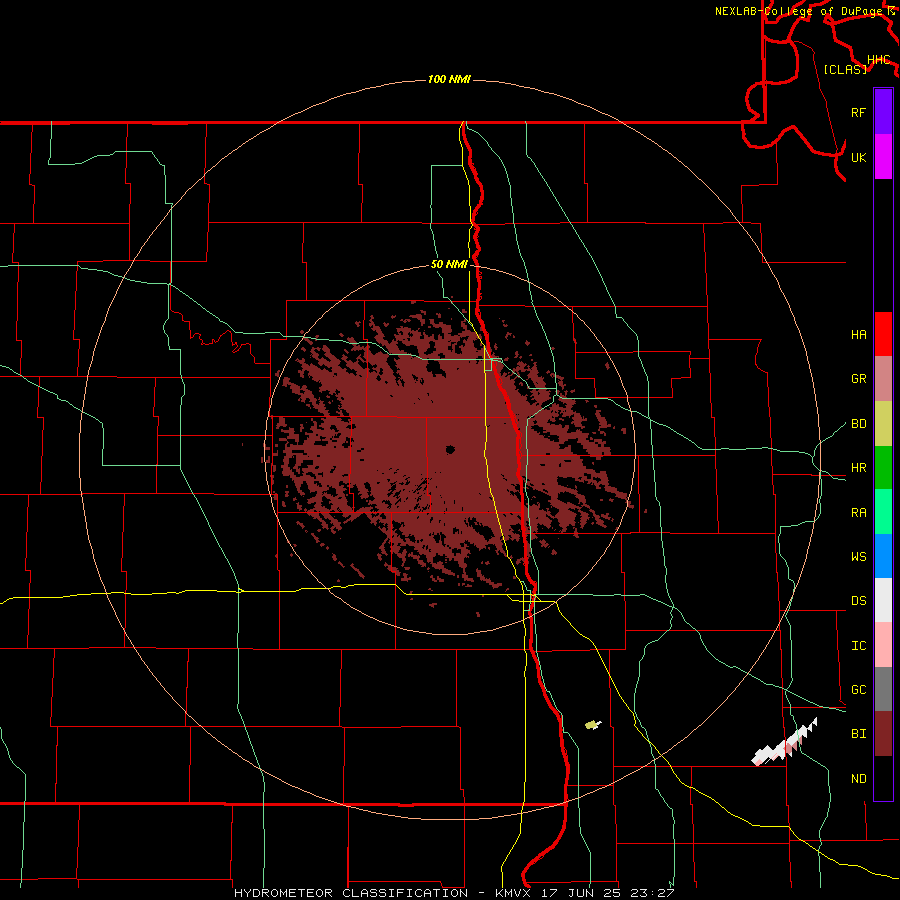The image size is (900, 900).
Task: Click the UK magenta legend swatch
Action: tap(883, 157)
